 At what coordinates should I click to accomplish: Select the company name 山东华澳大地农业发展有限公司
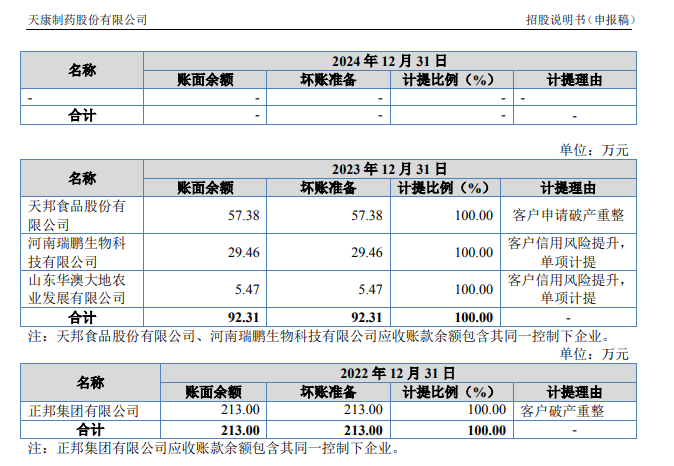pos(77,289)
